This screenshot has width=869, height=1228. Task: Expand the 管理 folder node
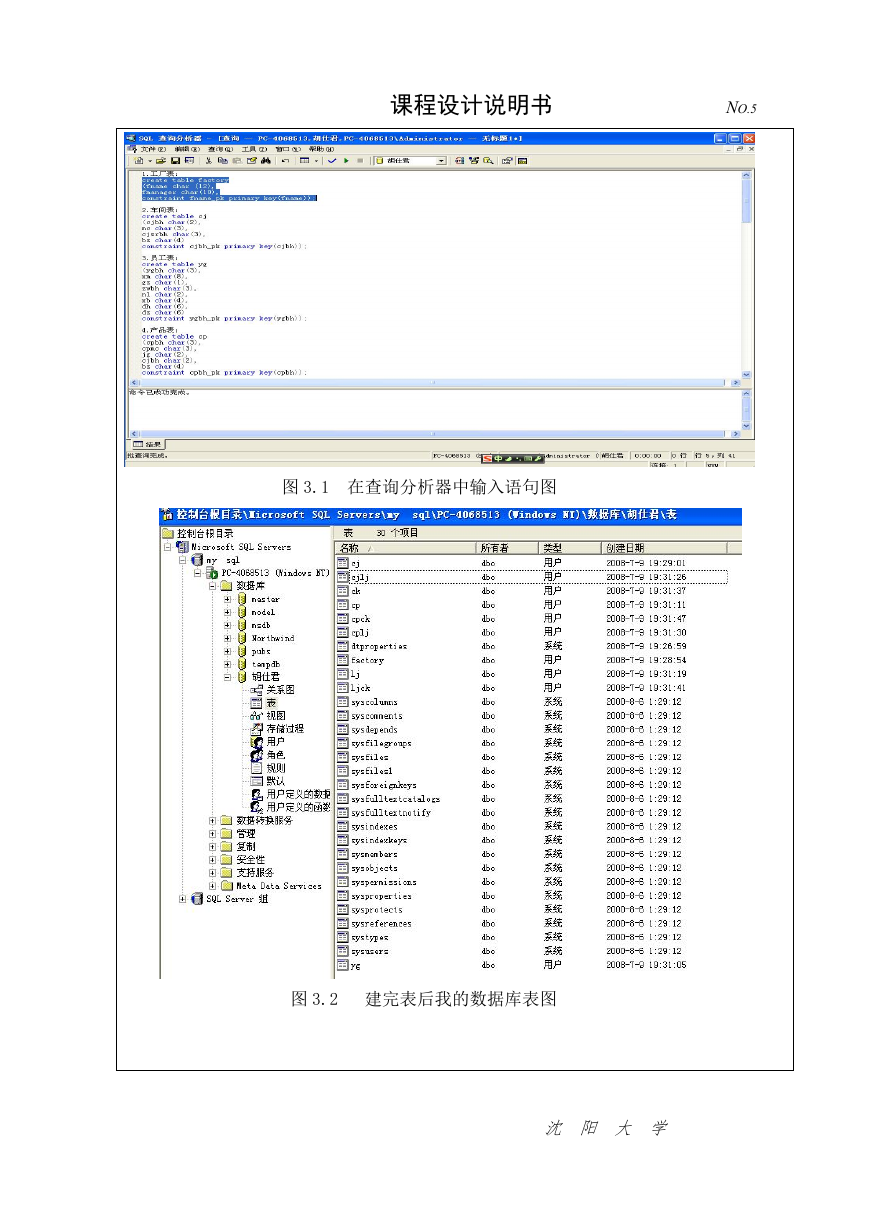pyautogui.click(x=213, y=834)
